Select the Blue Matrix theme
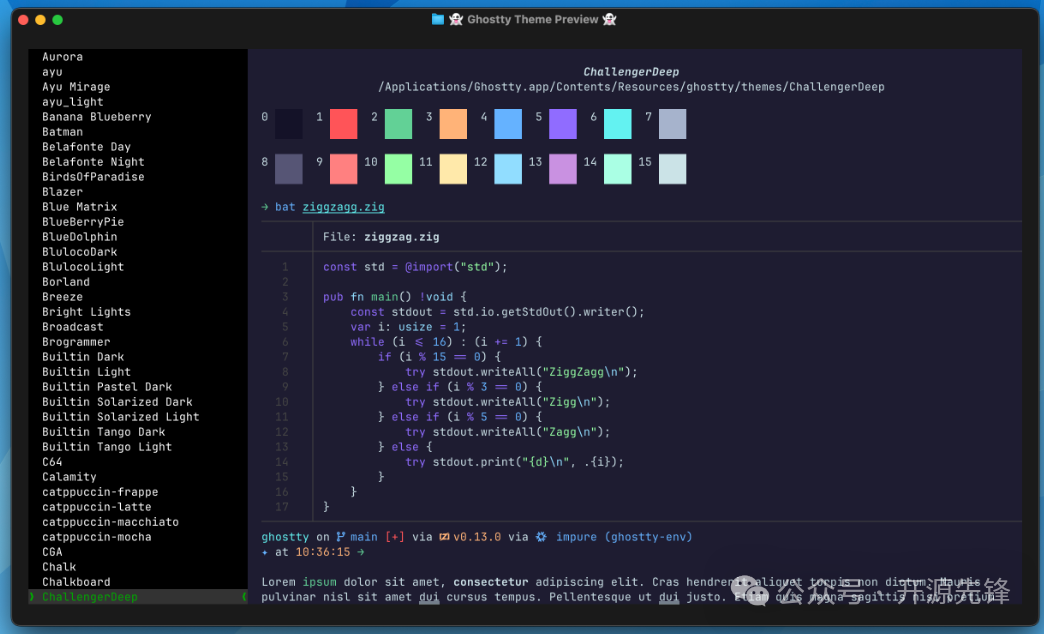The image size is (1044, 634). pyautogui.click(x=79, y=206)
